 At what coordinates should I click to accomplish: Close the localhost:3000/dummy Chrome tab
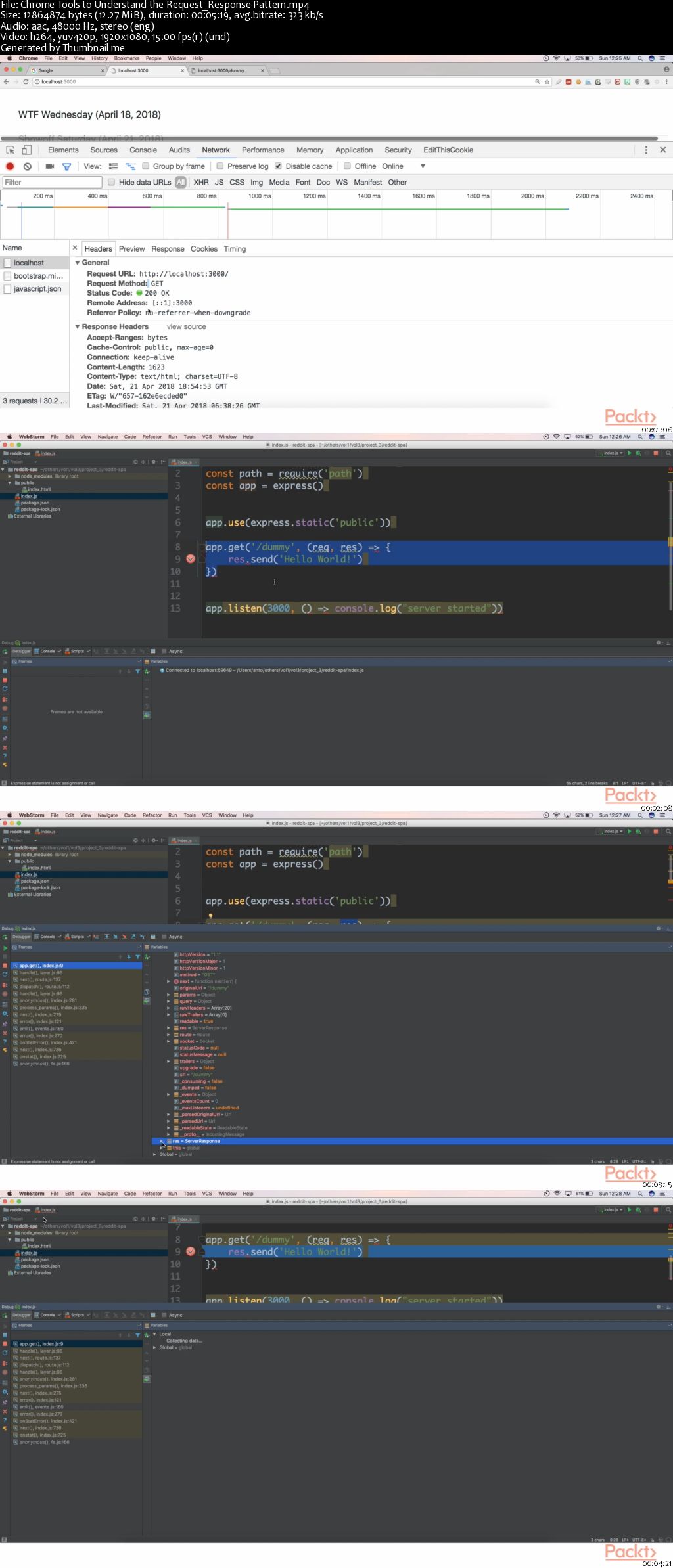pos(262,70)
